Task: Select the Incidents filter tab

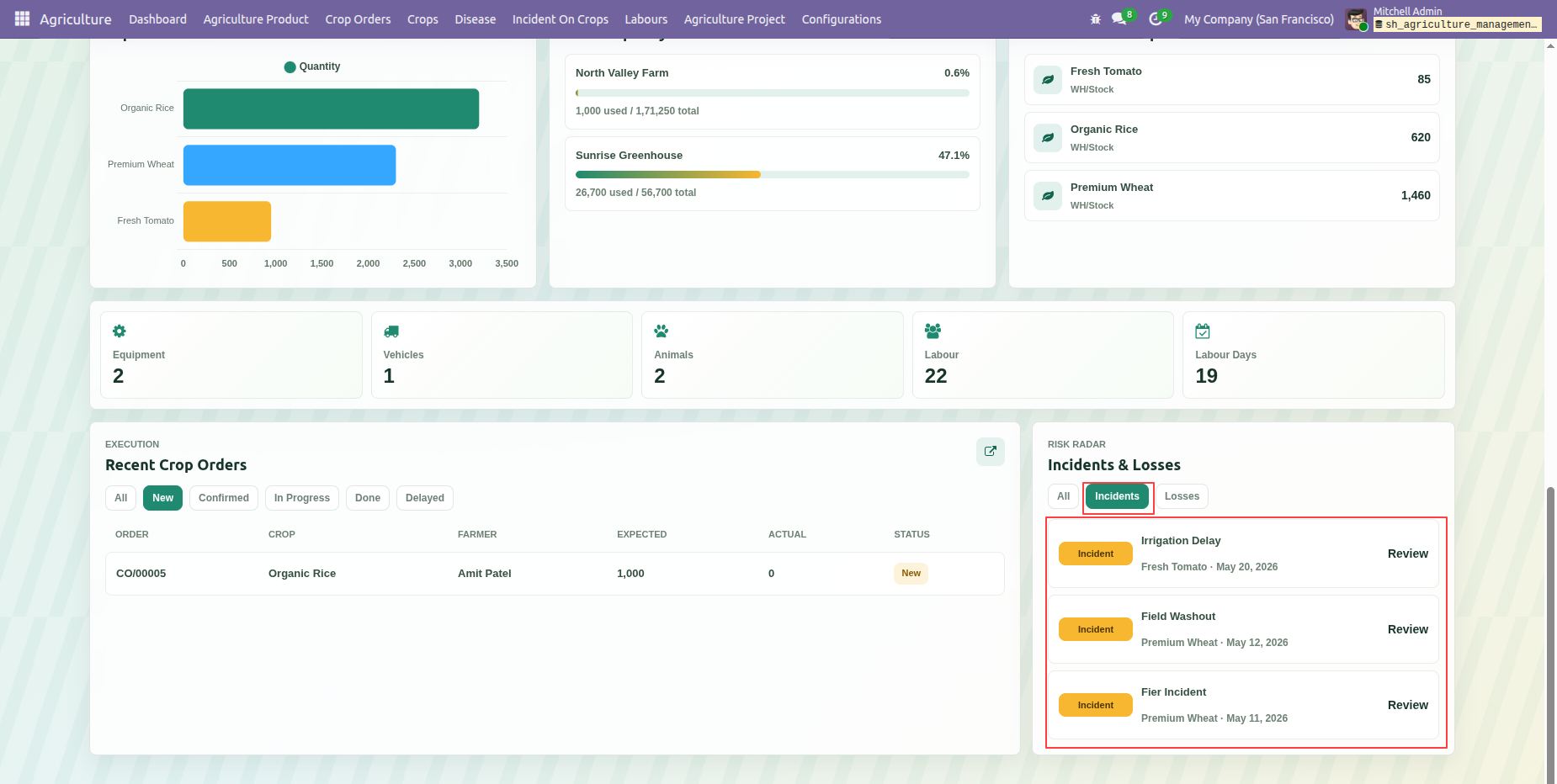Action: 1117,496
